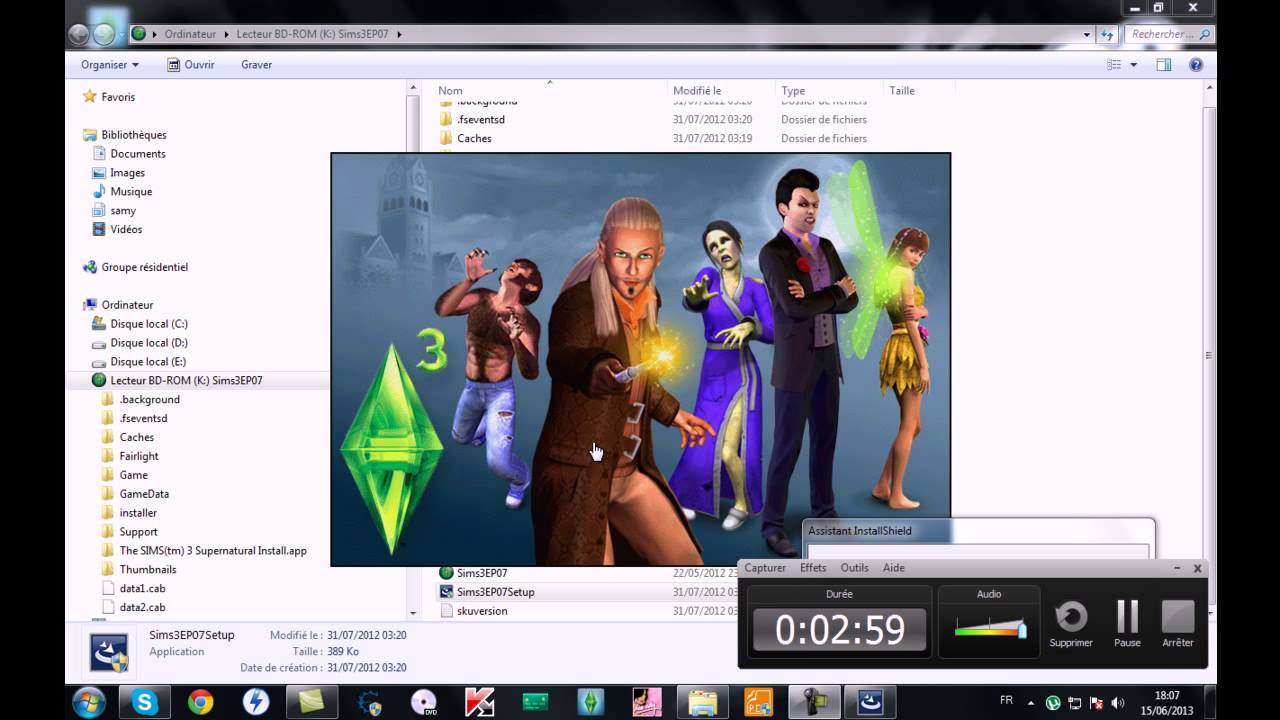1280x720 pixels.
Task: Open The Sims 3 plumbob taskbar icon
Action: click(x=592, y=702)
